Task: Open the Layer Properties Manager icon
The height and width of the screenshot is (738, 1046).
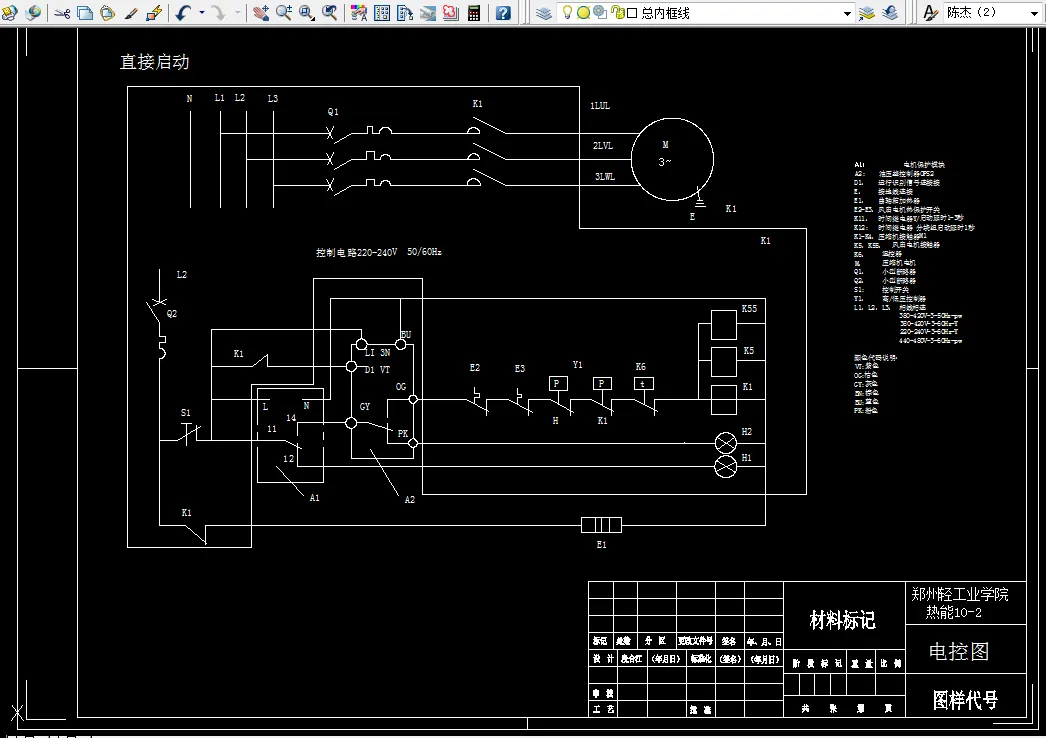Action: [544, 13]
